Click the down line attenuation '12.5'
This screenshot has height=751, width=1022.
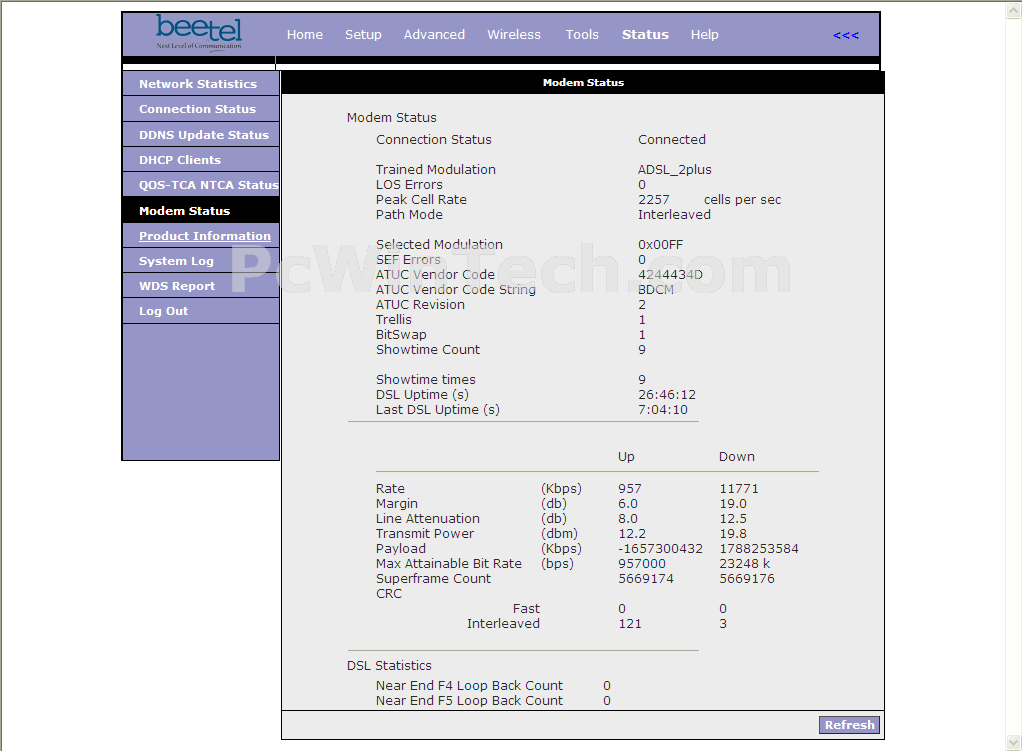click(x=733, y=518)
